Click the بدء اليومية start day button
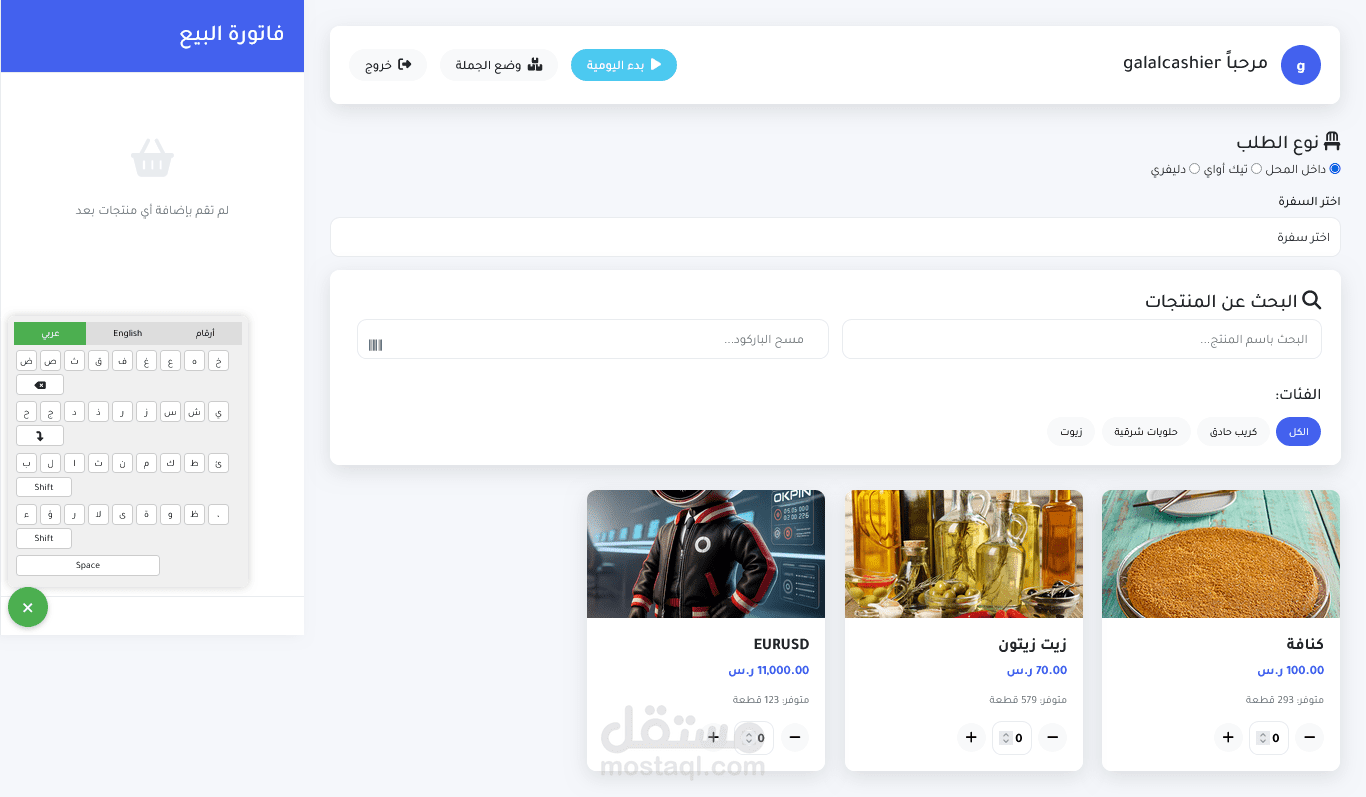Screen dimensions: 1366x797 (x=624, y=65)
